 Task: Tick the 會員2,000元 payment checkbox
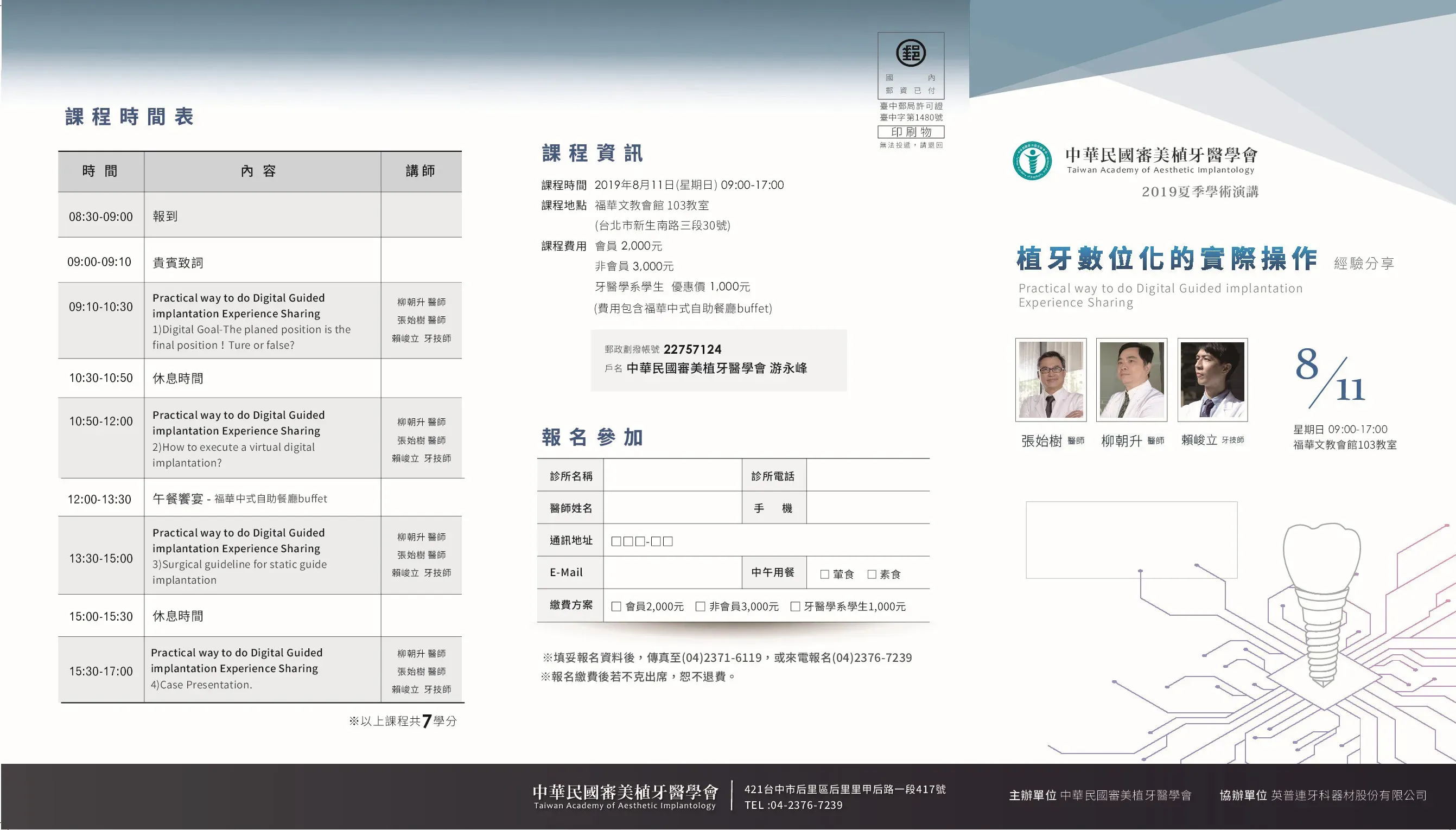coord(616,606)
